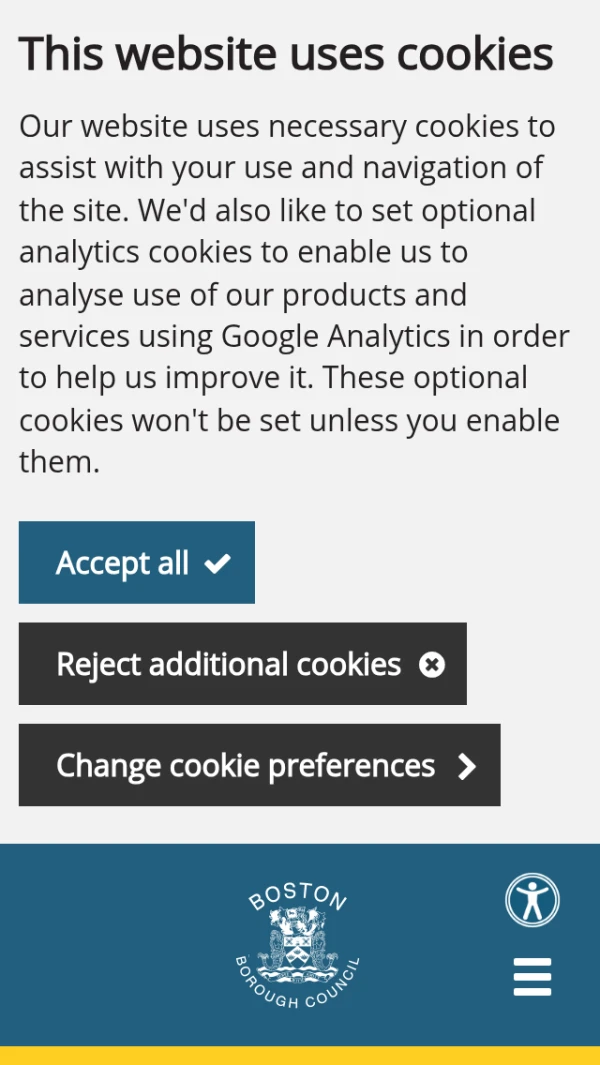This screenshot has height=1065, width=600.
Task: Expand the hamburger navigation menu
Action: tap(532, 977)
